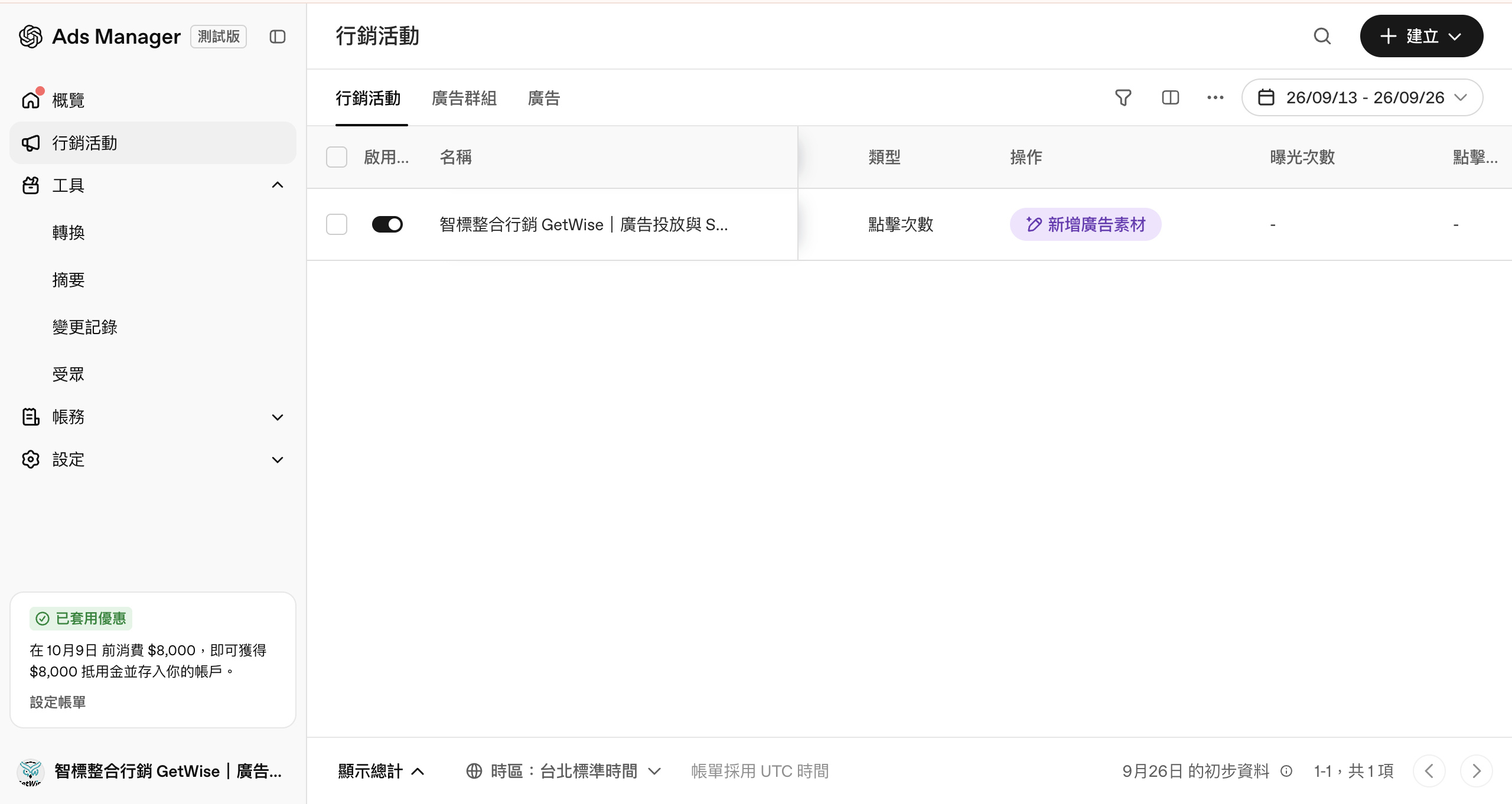Image resolution: width=1512 pixels, height=804 pixels.
Task: Collapse the sidebar panel icon
Action: click(278, 37)
